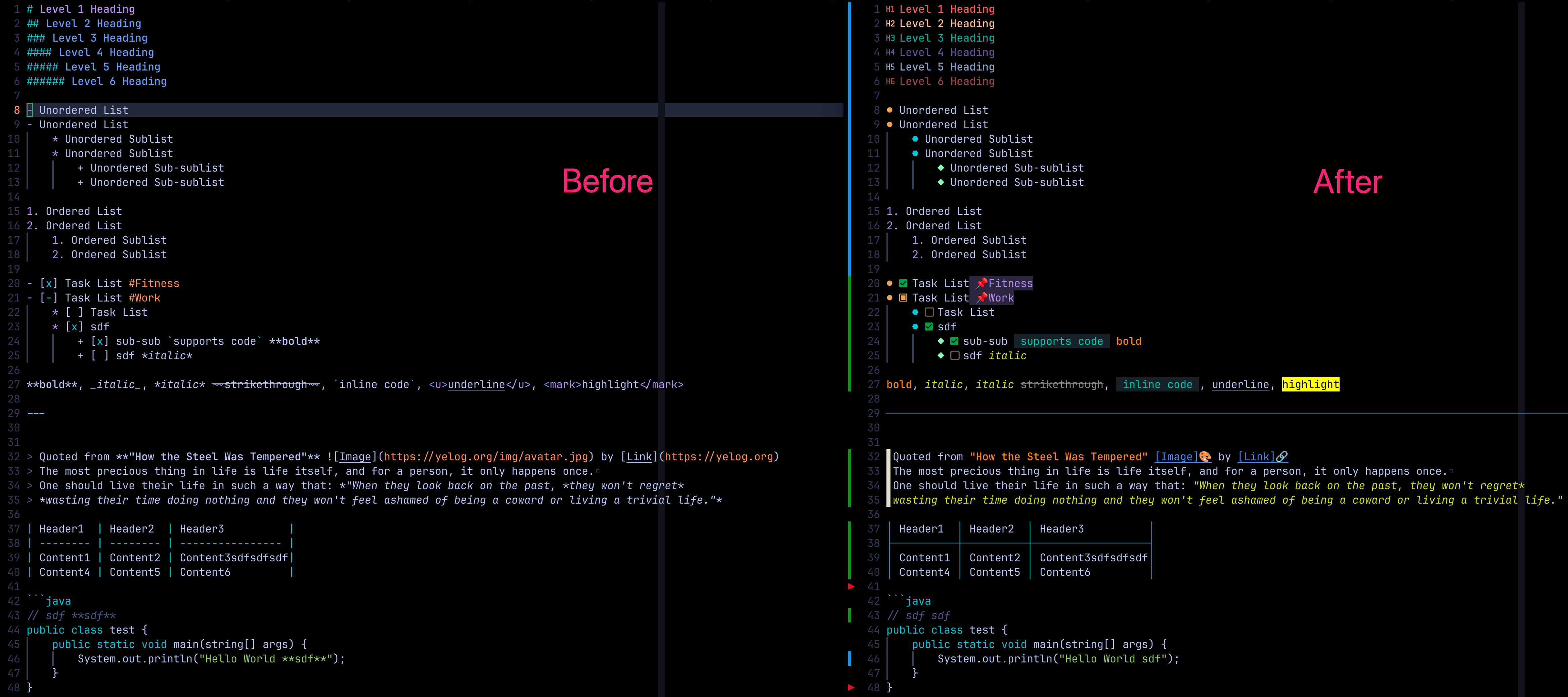This screenshot has height=697, width=1568.
Task: Click the '---' rule on left line 29
Action: pyautogui.click(x=36, y=414)
